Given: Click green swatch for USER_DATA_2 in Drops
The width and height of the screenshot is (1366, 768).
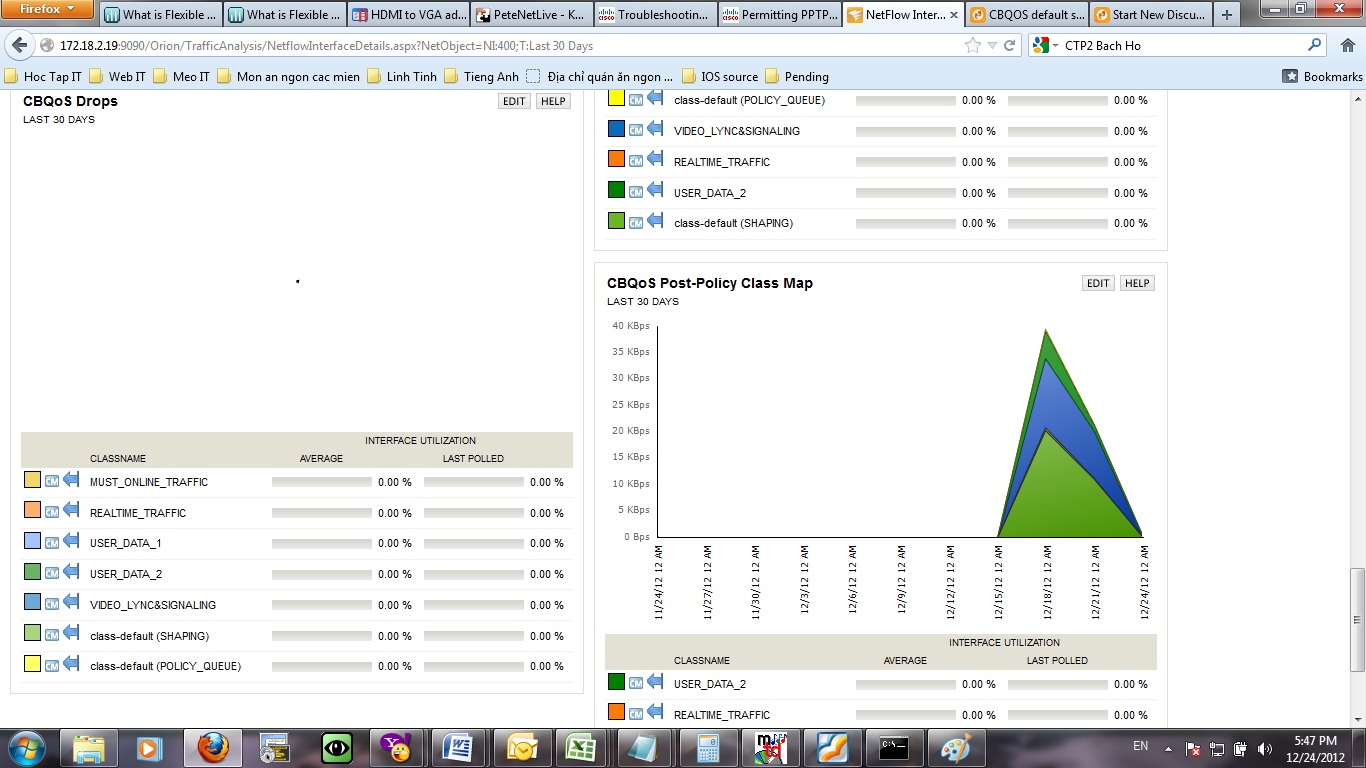Looking at the screenshot, I should [32, 572].
